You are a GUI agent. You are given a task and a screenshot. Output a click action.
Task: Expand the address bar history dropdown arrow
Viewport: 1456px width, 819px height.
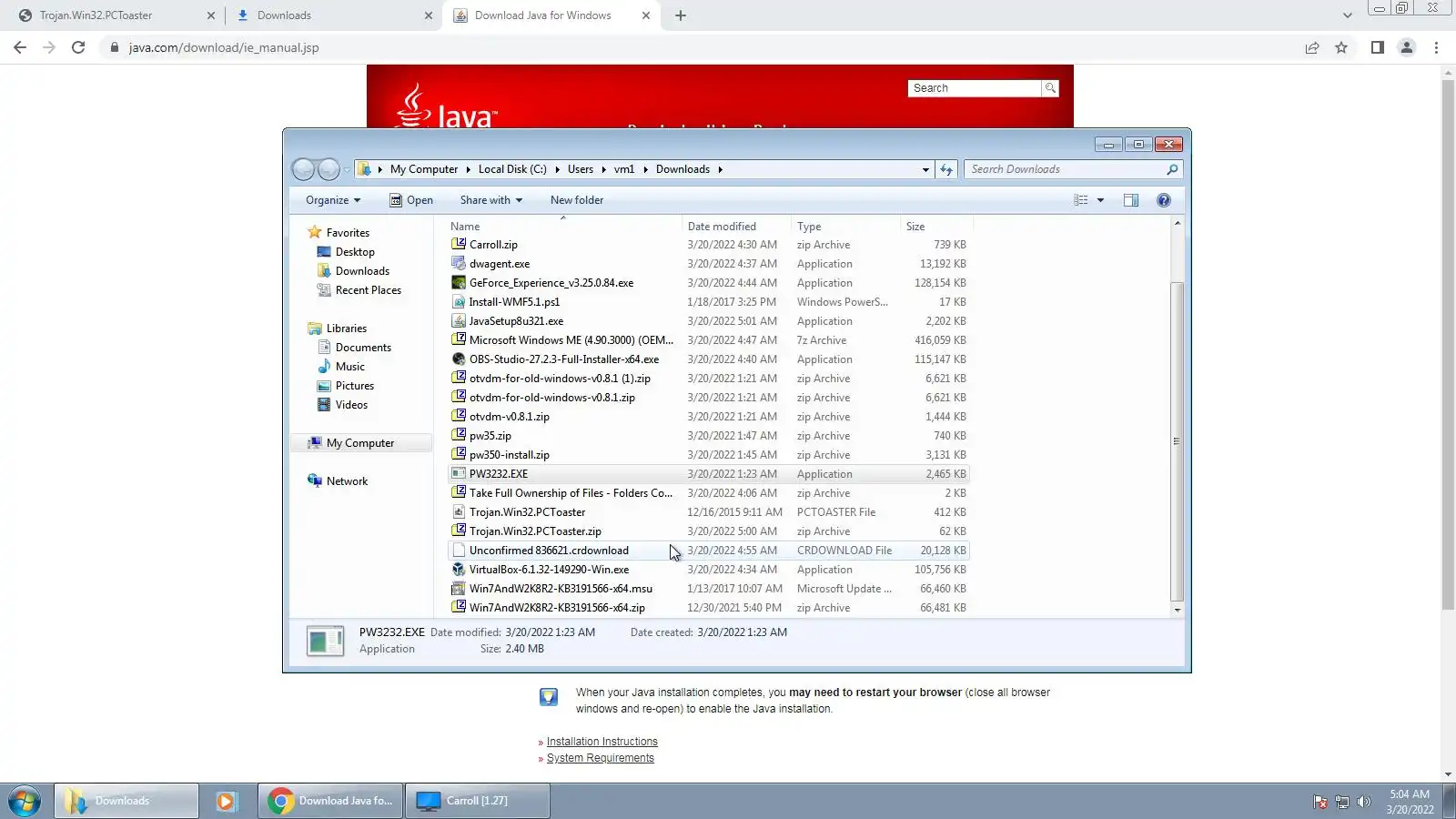pos(925,169)
